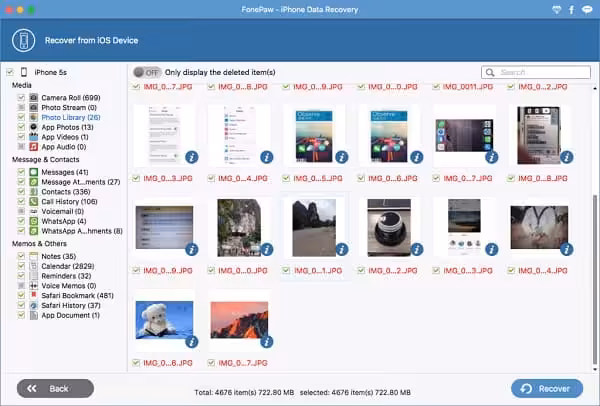Click the Notes icon

click(x=34, y=256)
